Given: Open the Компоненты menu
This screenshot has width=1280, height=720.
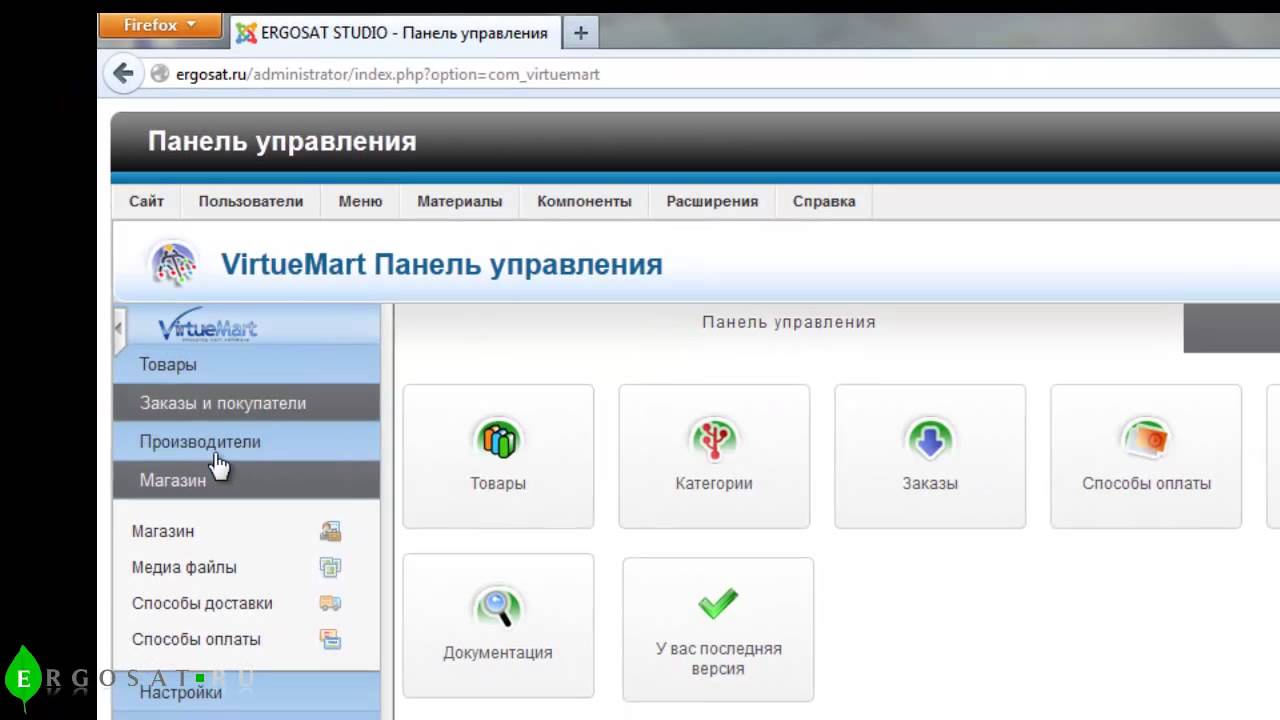Looking at the screenshot, I should pos(584,201).
